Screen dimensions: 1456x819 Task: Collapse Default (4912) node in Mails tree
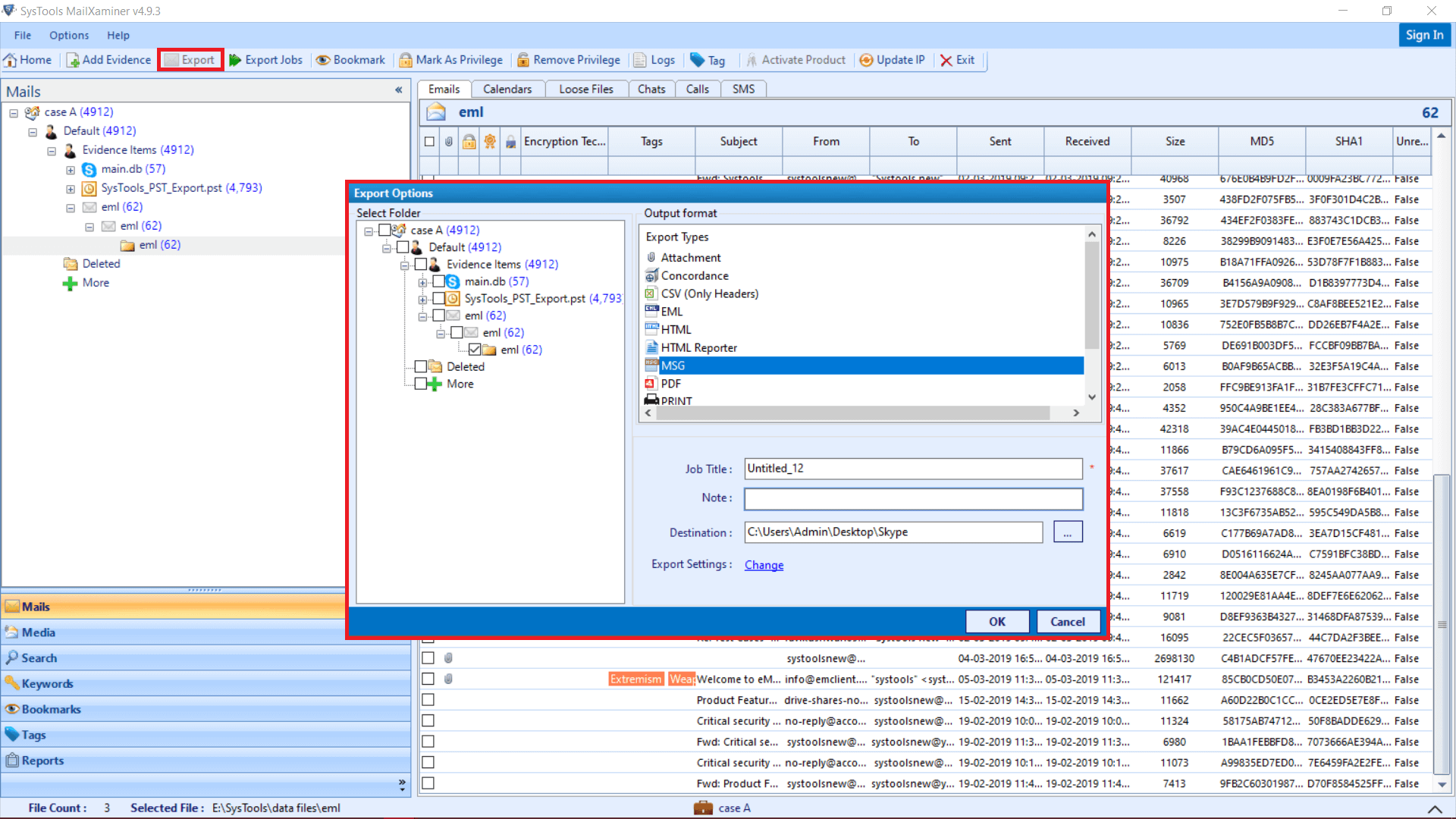[33, 131]
